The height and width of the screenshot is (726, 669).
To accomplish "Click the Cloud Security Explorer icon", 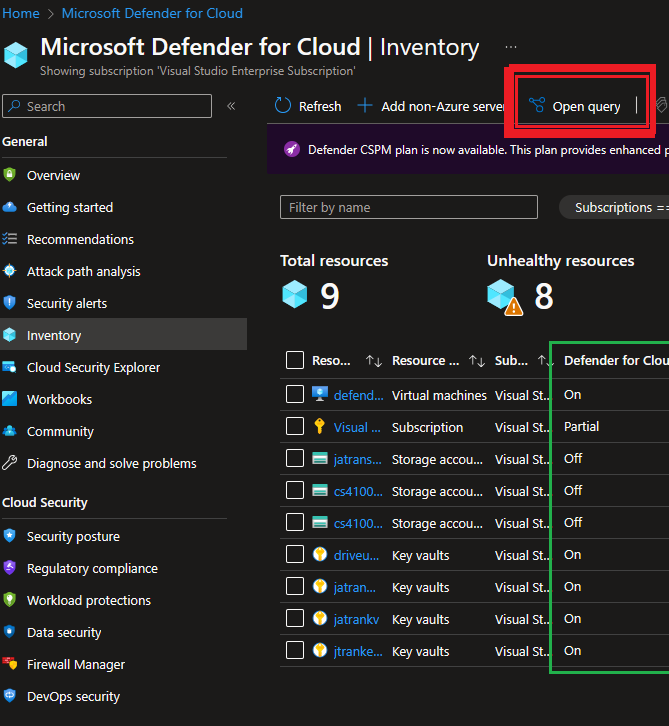I will tap(9, 367).
